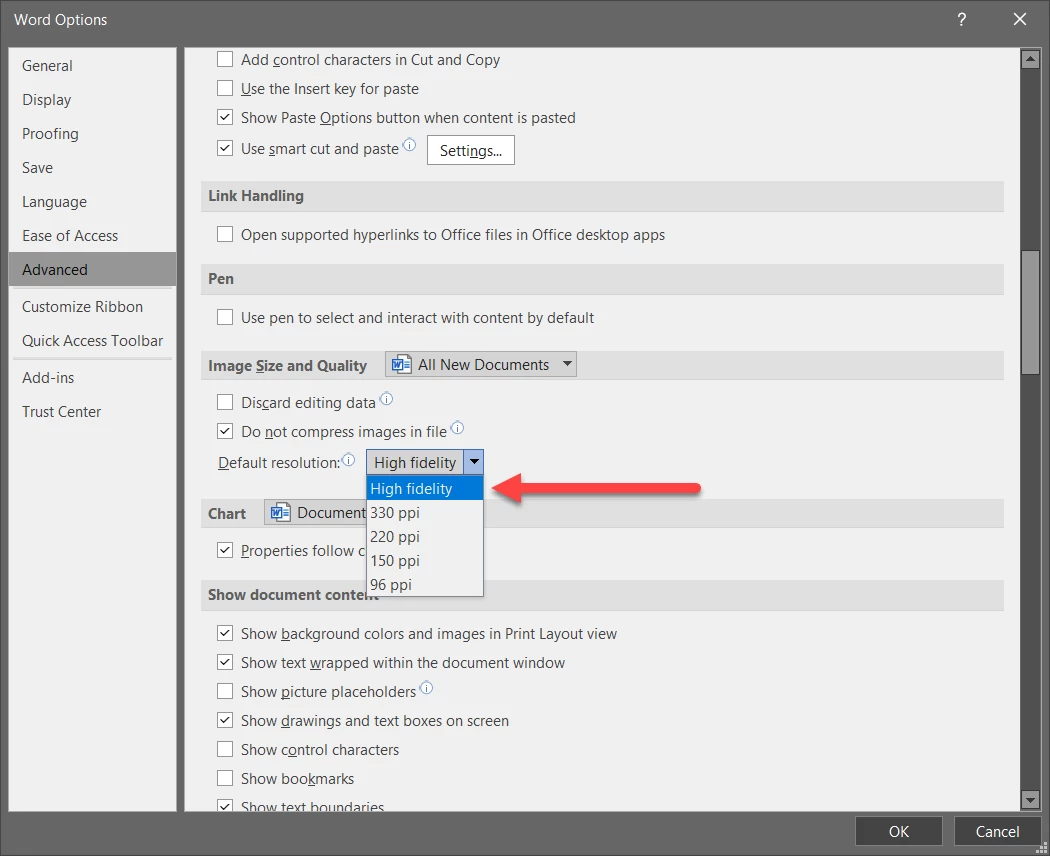Screen dimensions: 1050x856
Task: Click the vertical scrollbar thumb
Action: coord(1030,312)
